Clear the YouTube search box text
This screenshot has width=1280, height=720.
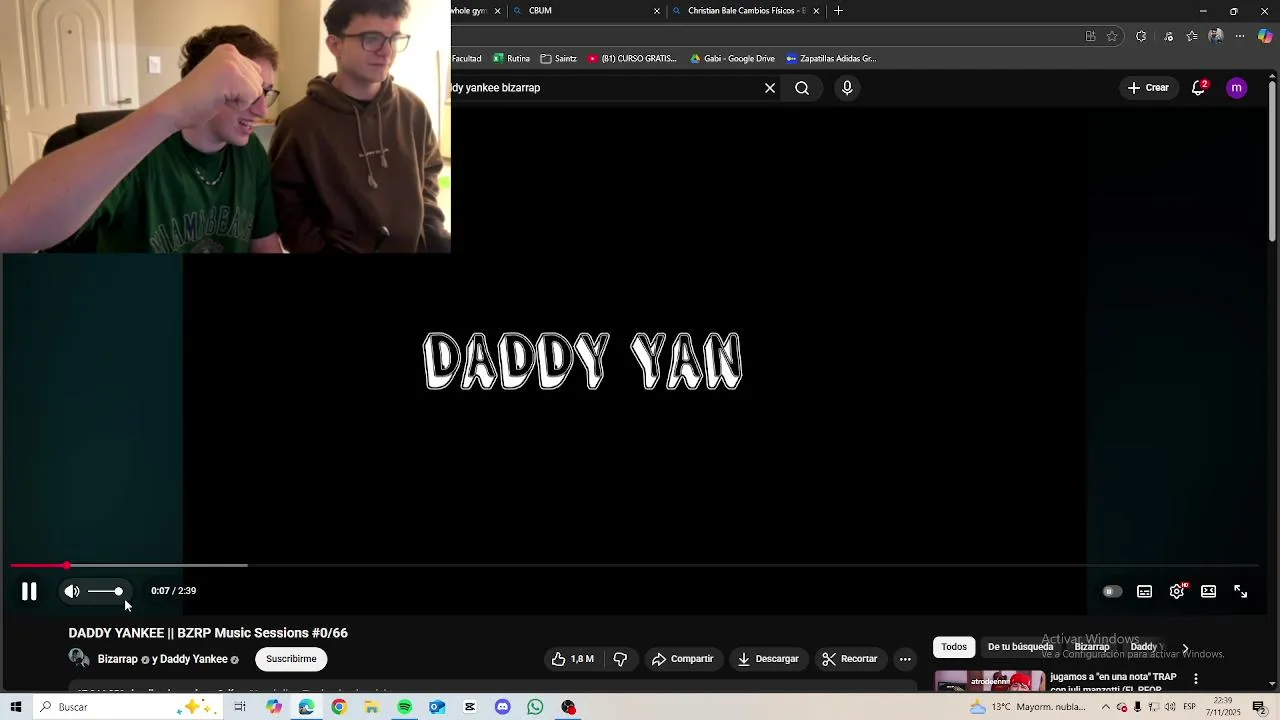[770, 88]
